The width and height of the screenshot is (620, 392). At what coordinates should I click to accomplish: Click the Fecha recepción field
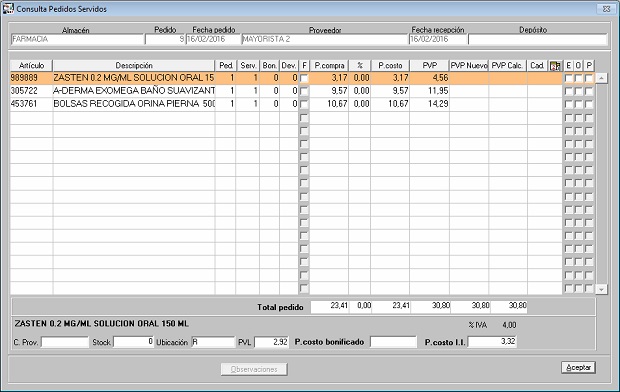pos(438,39)
